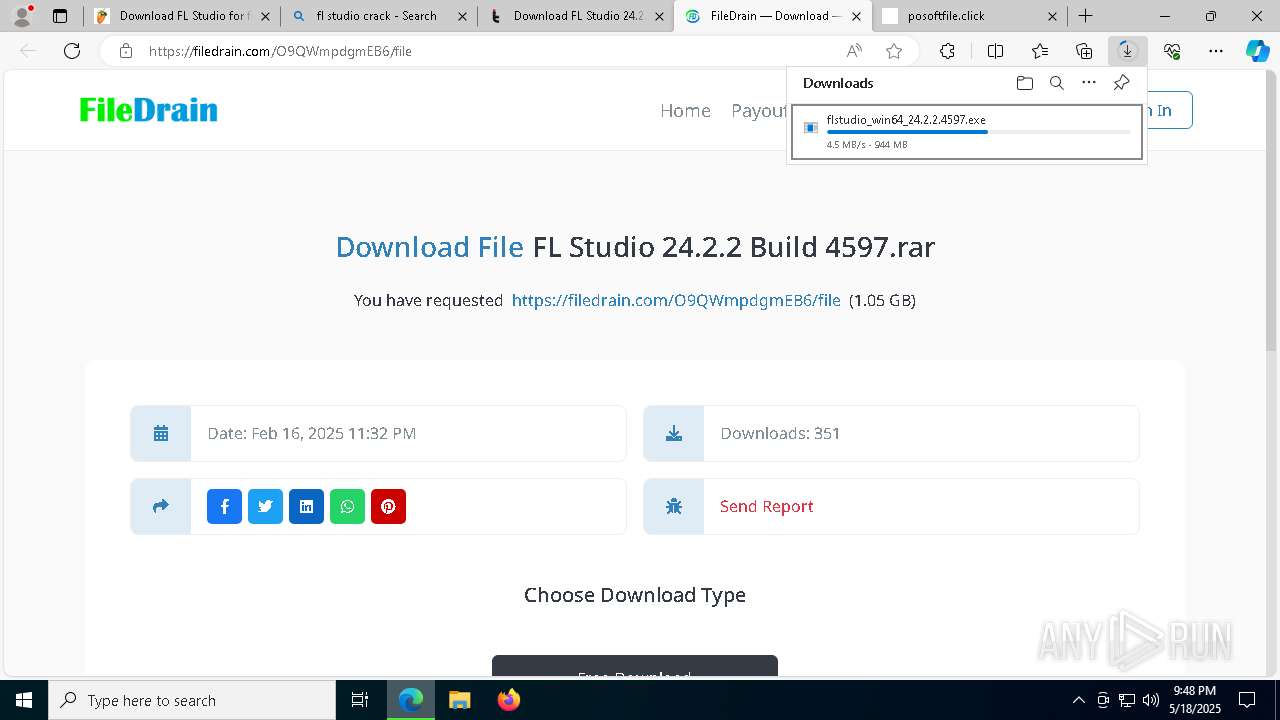Click the Sign In button
Screen dimensions: 1280x720
(1168, 110)
